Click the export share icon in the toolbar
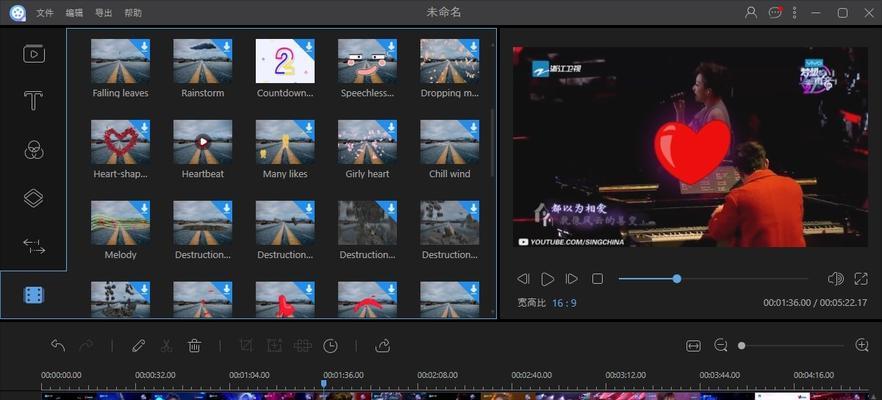This screenshot has height=400, width=882. (x=382, y=345)
